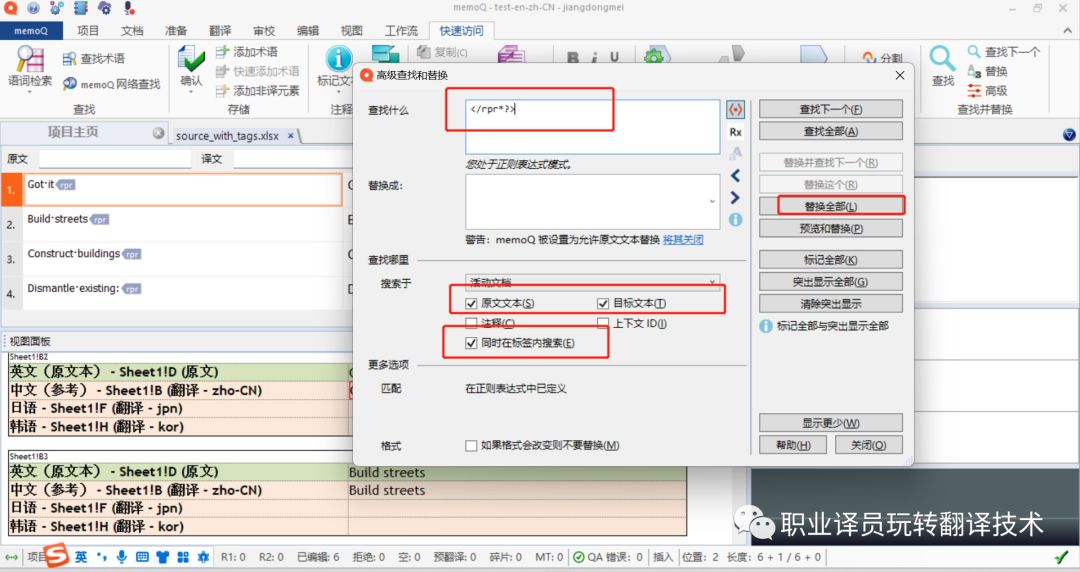
Task: Click the 帮助(H) button
Action: pos(793,445)
